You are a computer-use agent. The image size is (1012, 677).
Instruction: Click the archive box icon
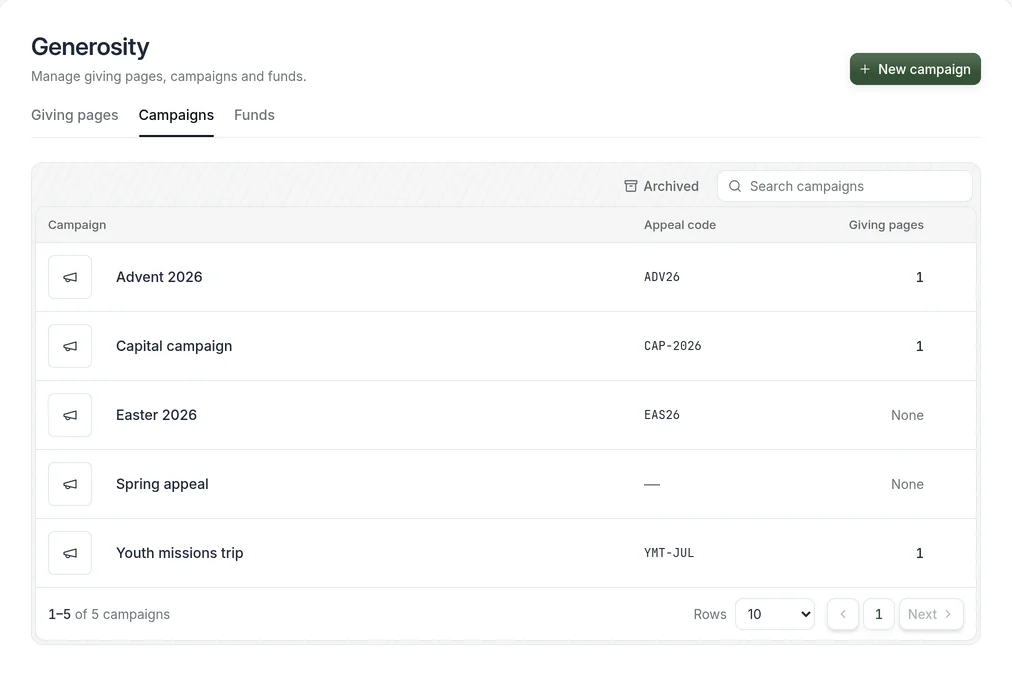(631, 186)
